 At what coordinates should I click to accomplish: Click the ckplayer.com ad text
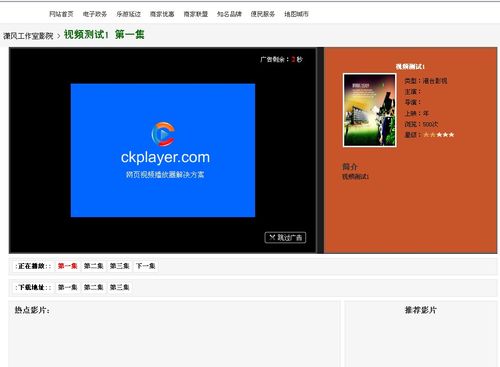click(165, 157)
